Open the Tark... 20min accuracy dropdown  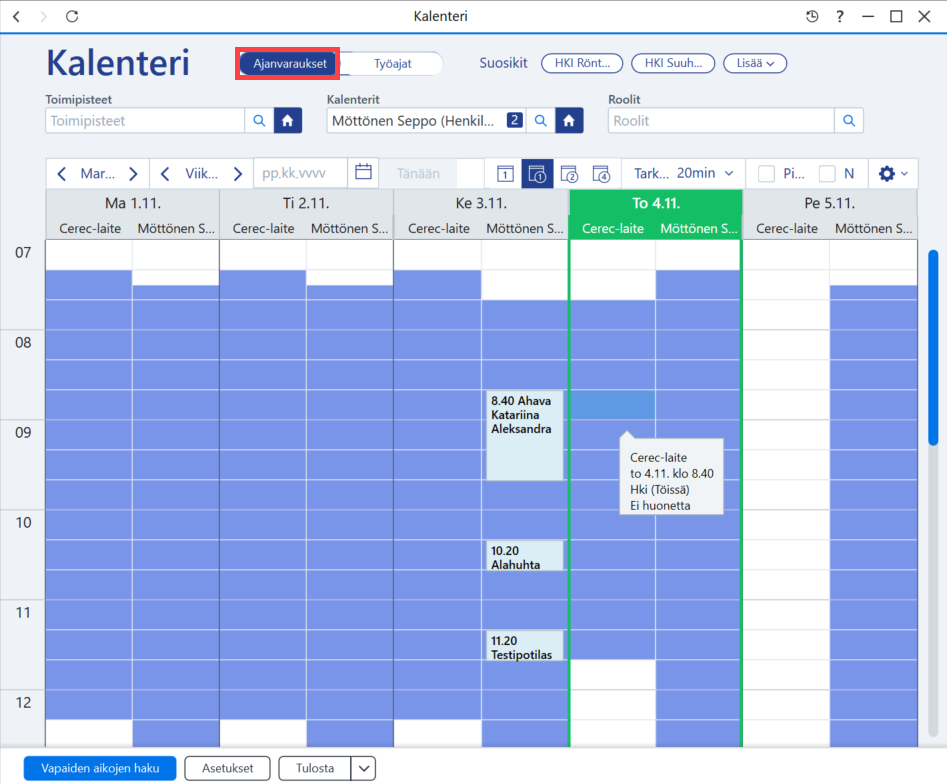[683, 173]
